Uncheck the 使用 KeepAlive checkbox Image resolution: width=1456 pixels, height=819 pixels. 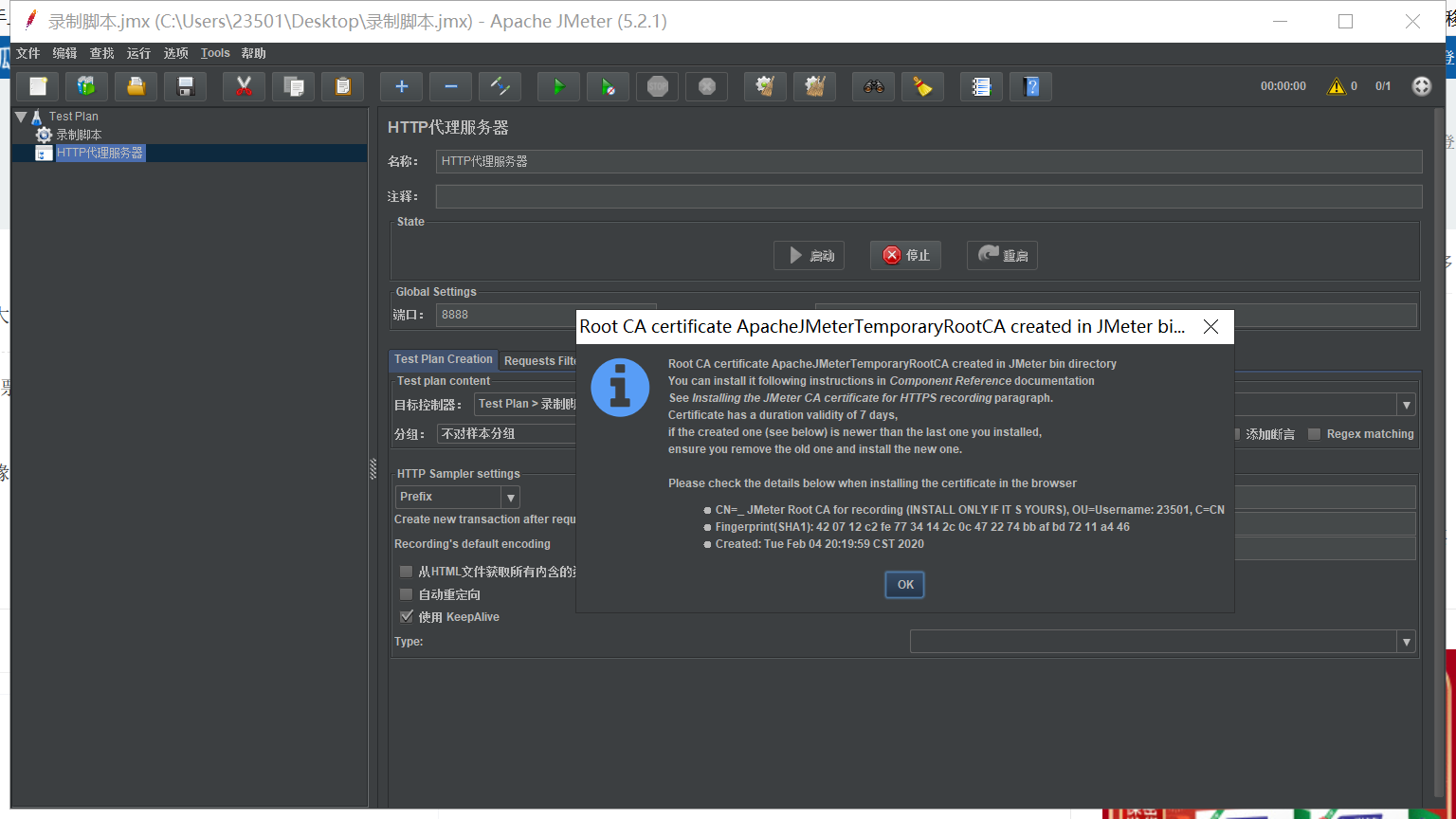click(x=406, y=617)
